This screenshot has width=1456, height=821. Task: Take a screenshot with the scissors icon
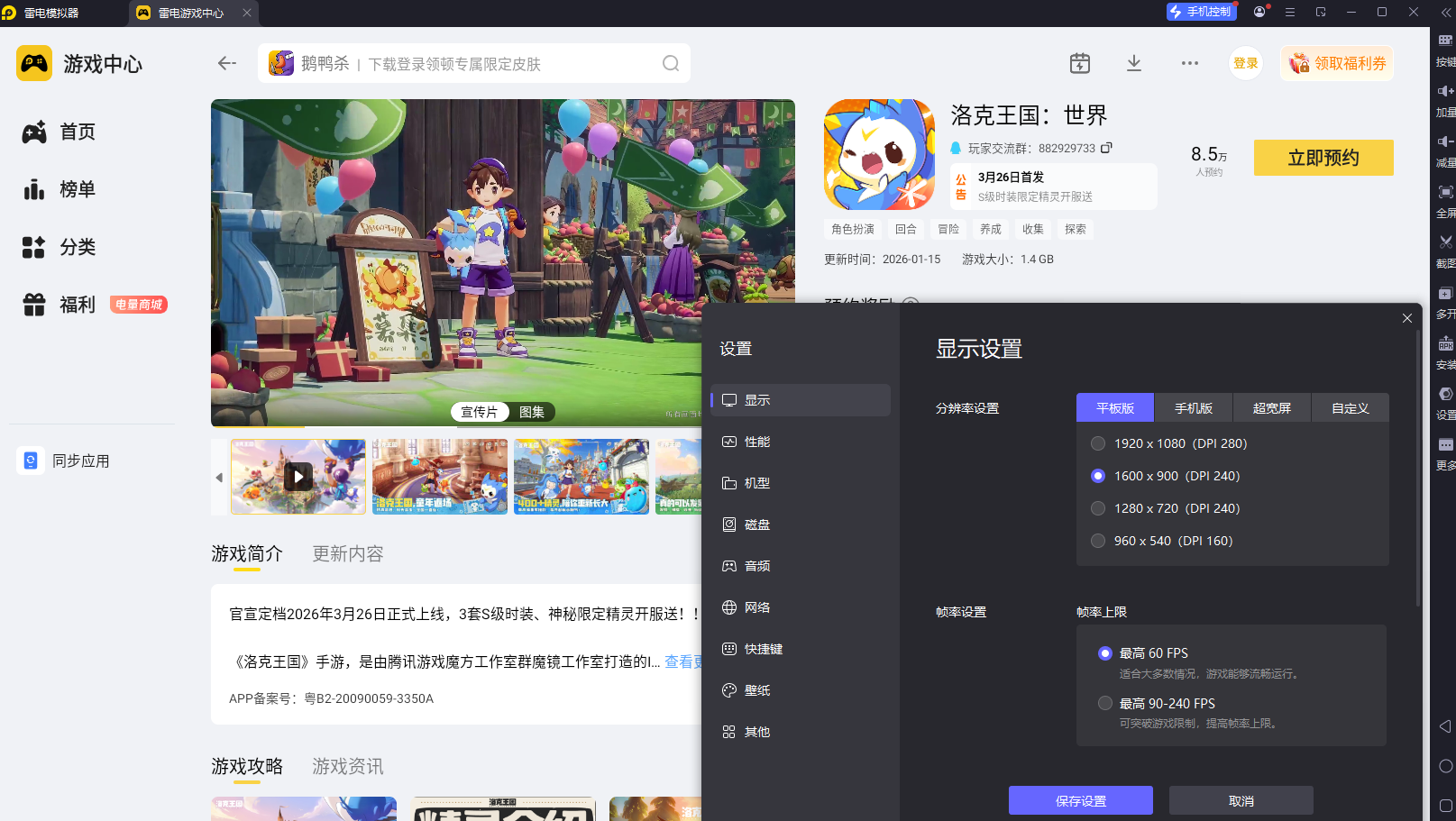[1445, 242]
